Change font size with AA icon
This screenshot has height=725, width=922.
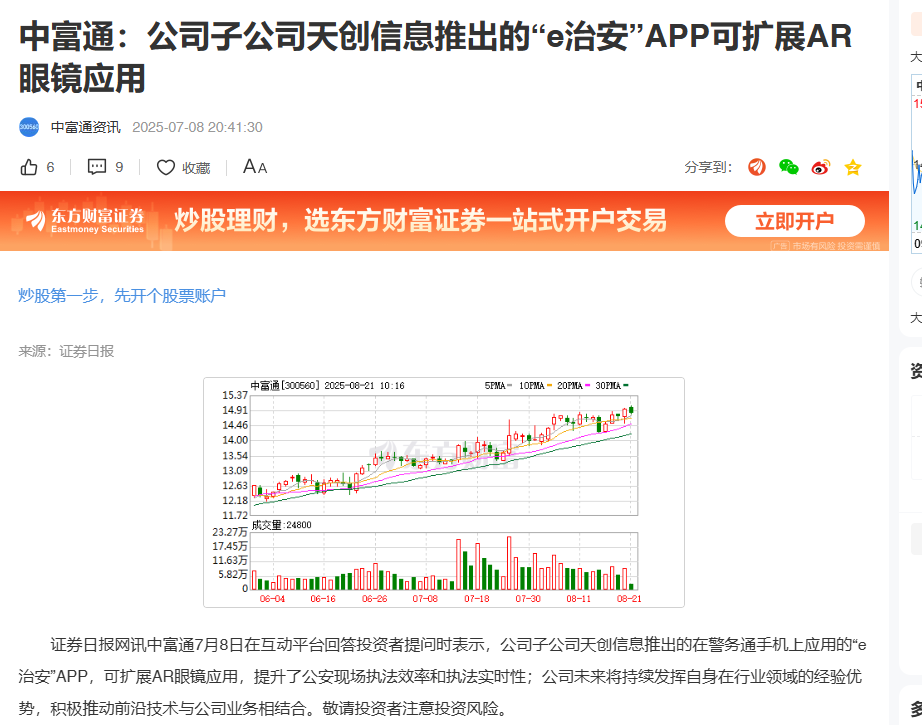coord(255,167)
